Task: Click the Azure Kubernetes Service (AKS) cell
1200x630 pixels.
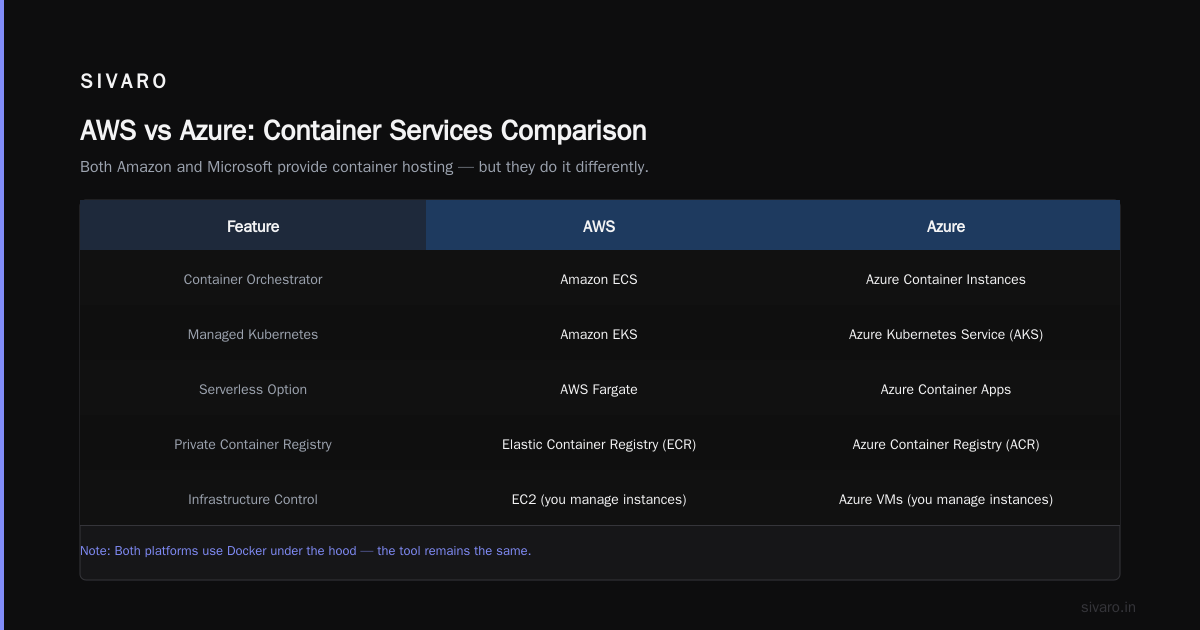Action: [x=946, y=334]
